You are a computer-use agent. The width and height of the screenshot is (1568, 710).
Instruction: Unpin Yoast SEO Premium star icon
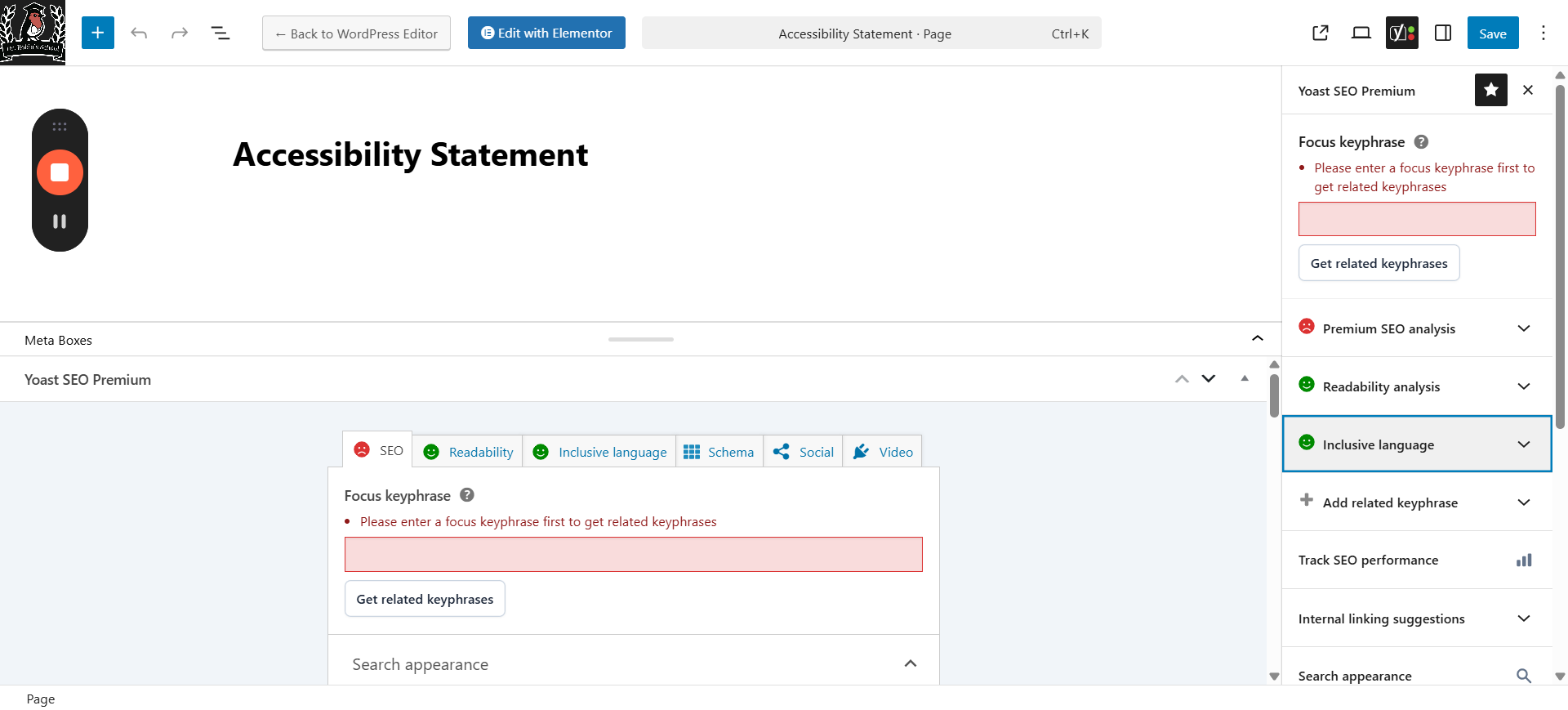(x=1490, y=90)
